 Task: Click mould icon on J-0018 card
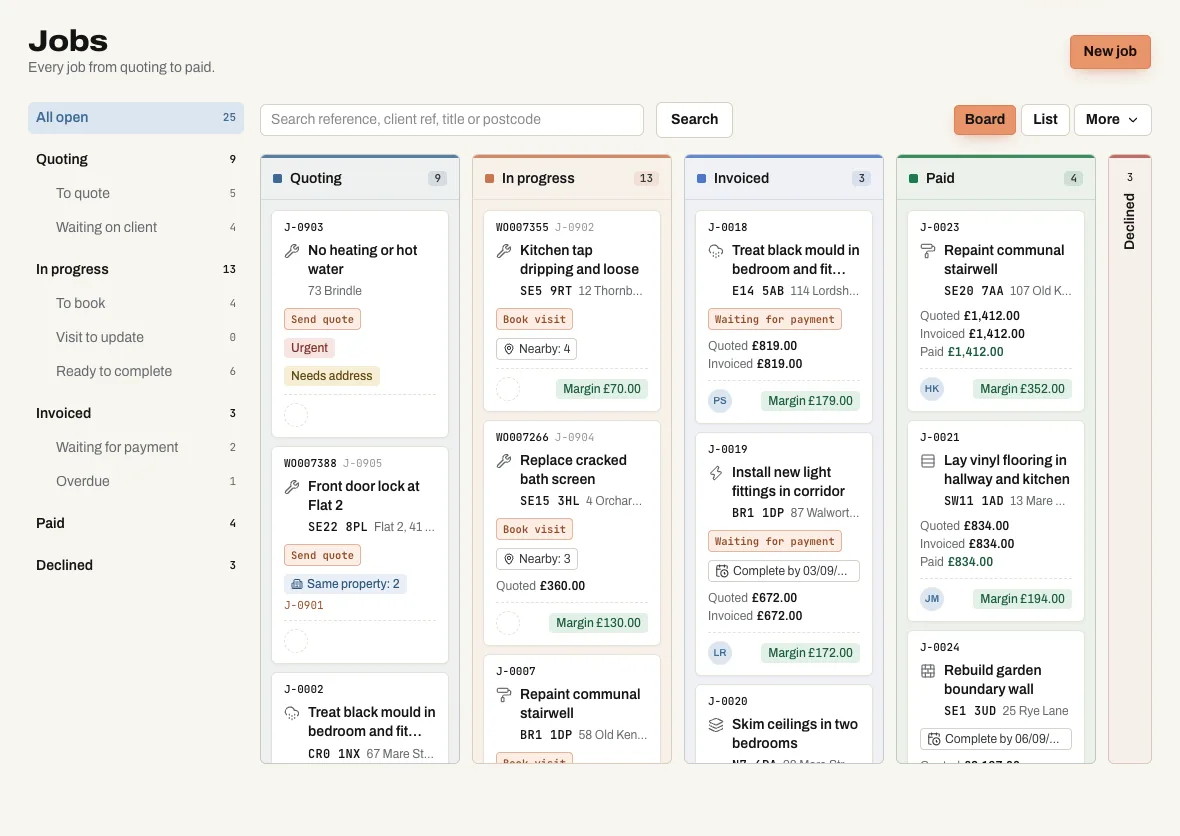click(x=716, y=251)
